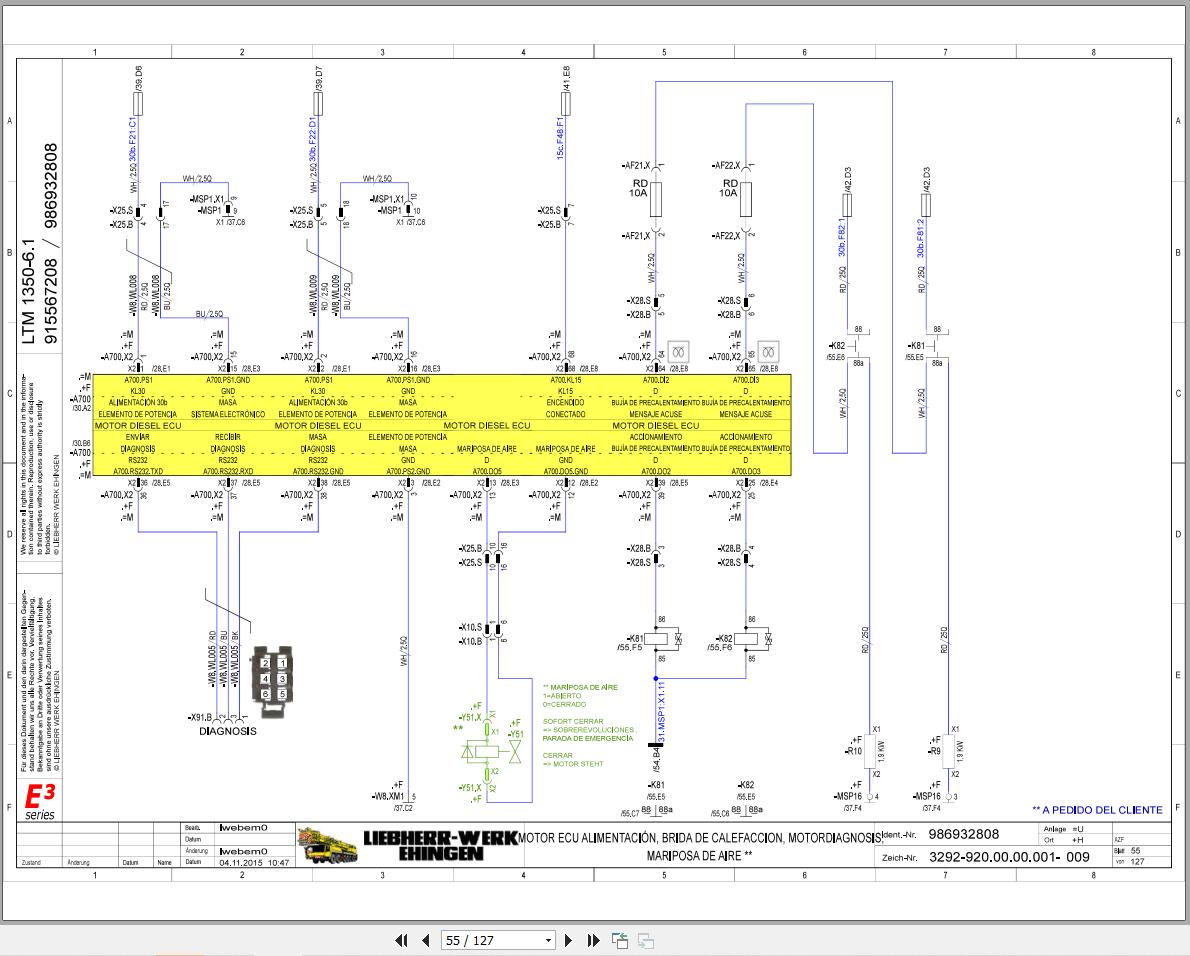Click the E3 series logo

point(39,802)
